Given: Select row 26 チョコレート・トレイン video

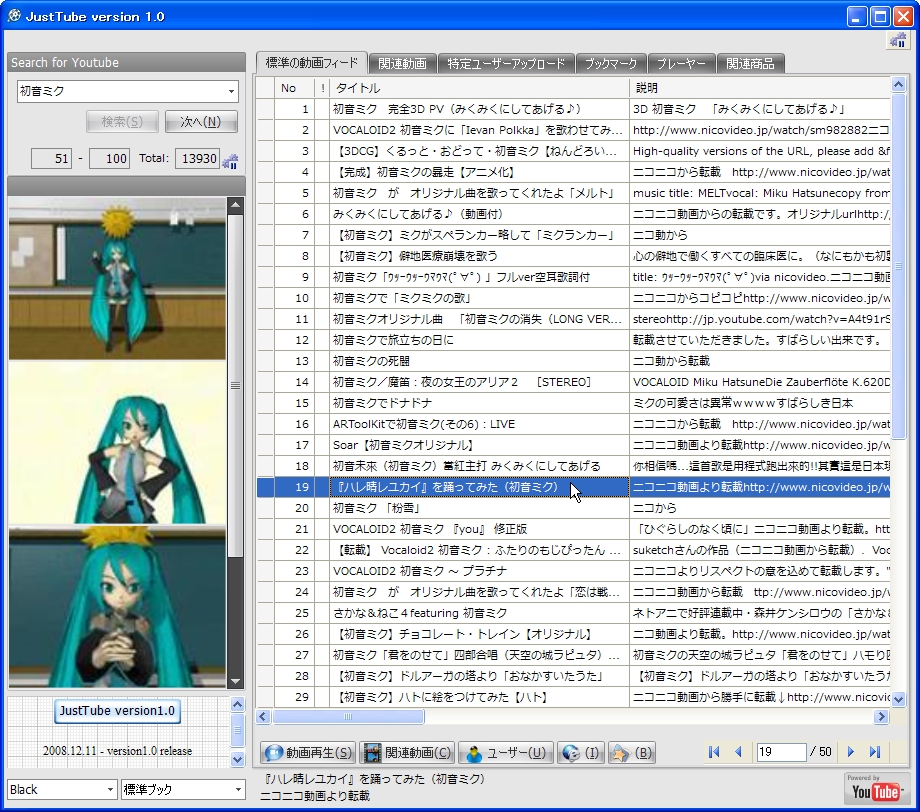Looking at the screenshot, I should (573, 634).
